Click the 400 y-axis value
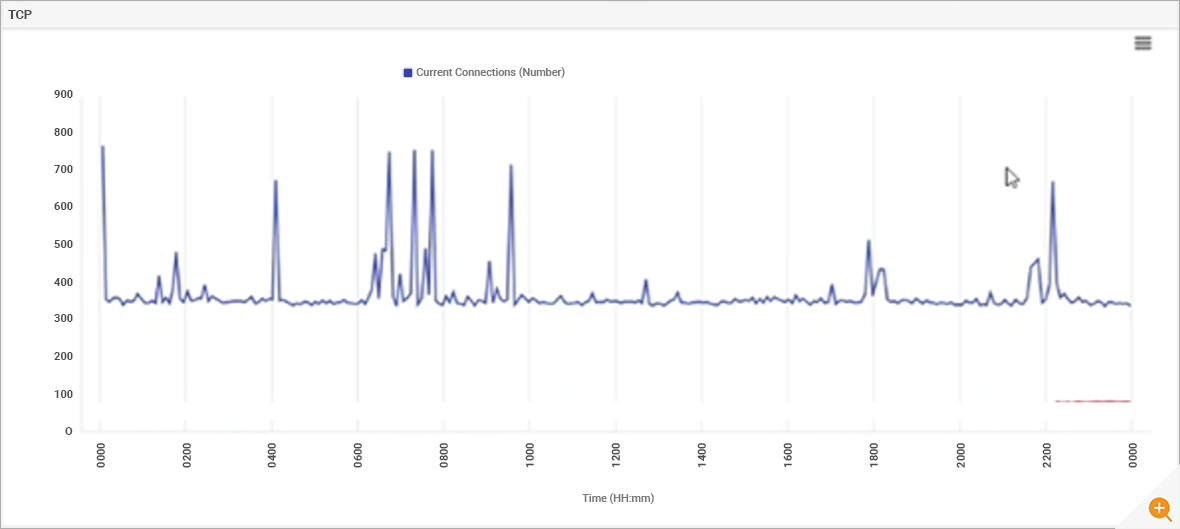 pyautogui.click(x=63, y=281)
